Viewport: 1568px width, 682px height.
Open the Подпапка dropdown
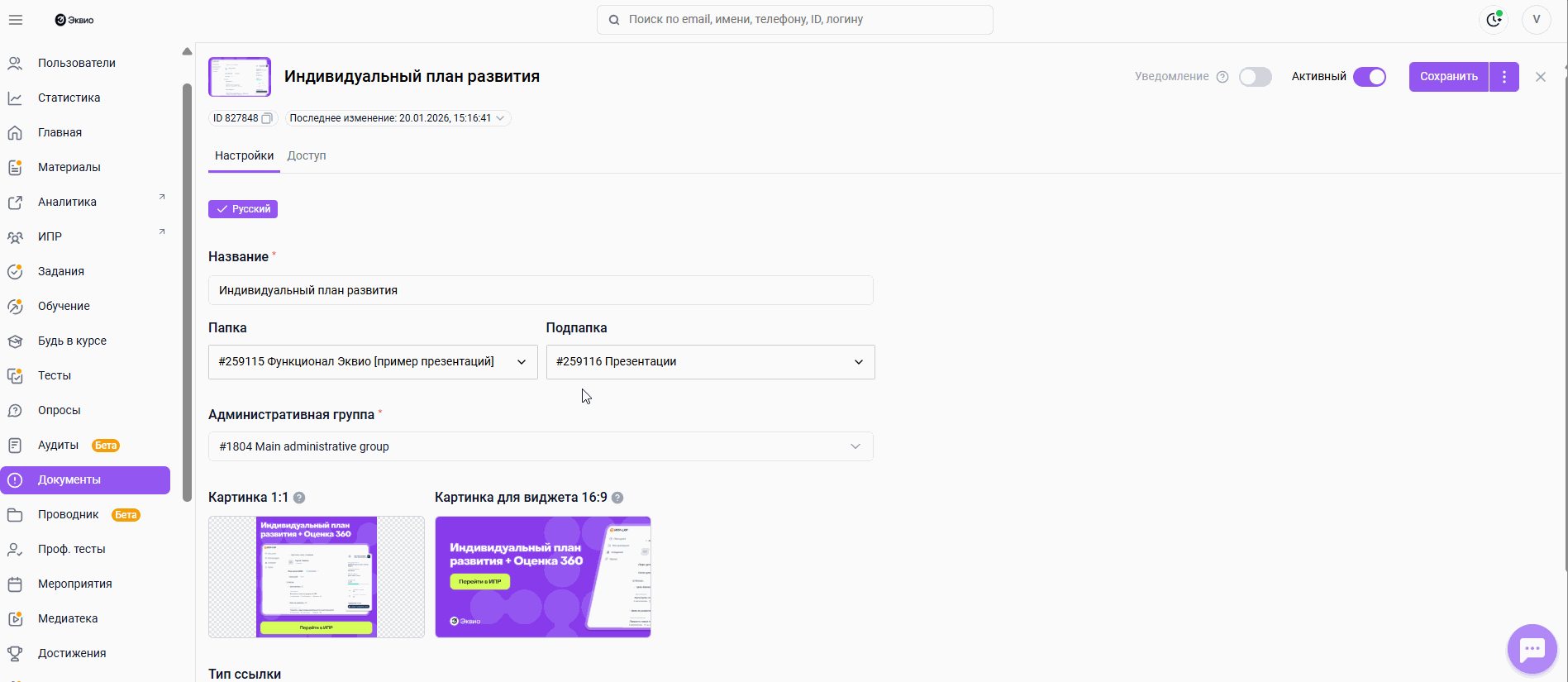[710, 362]
